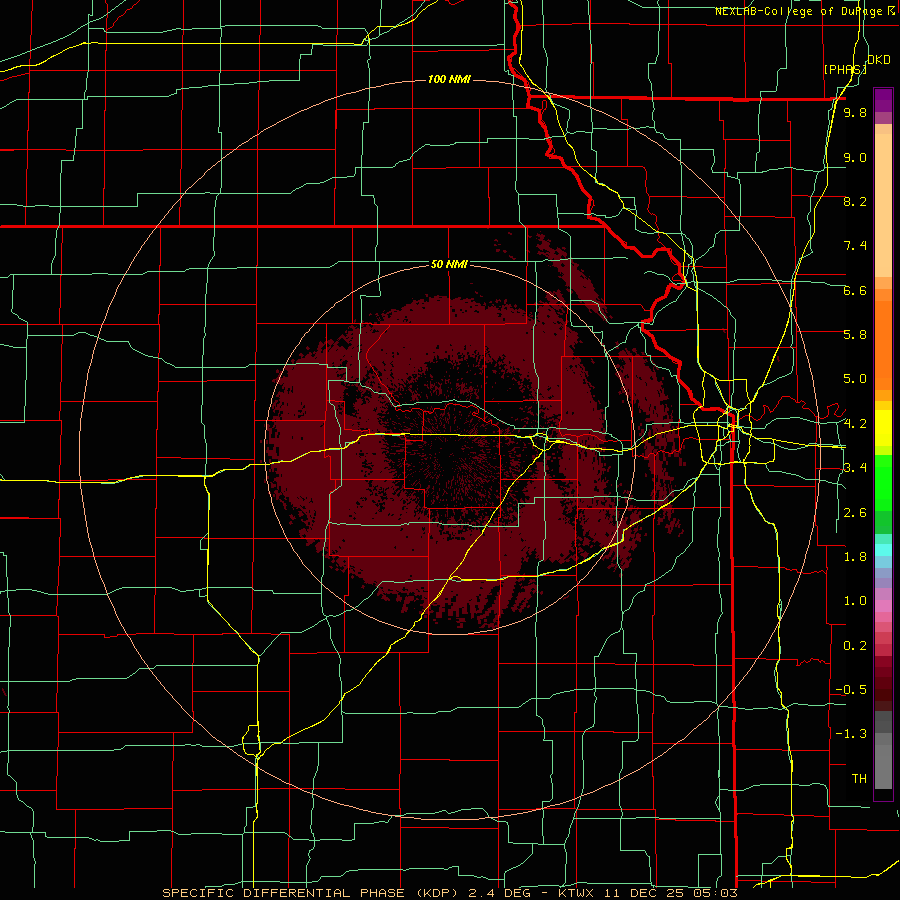Image resolution: width=900 pixels, height=900 pixels.
Task: Click the 9.8 value on color scale
Action: click(x=855, y=113)
